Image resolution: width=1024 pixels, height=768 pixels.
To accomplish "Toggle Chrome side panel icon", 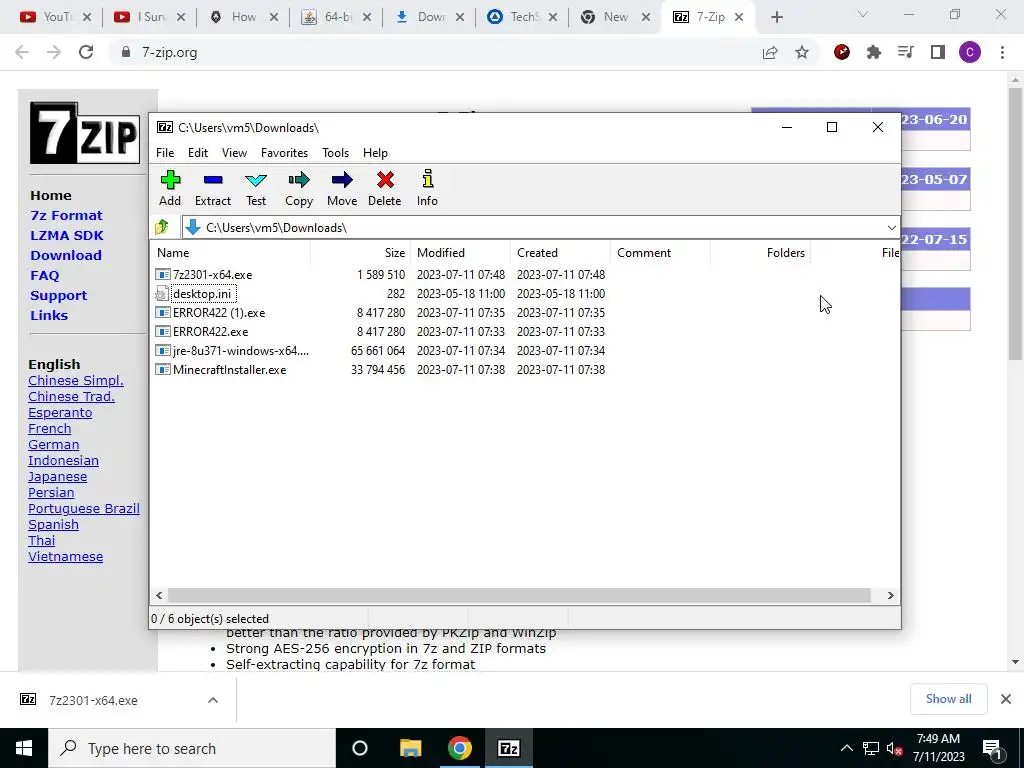I will [938, 52].
